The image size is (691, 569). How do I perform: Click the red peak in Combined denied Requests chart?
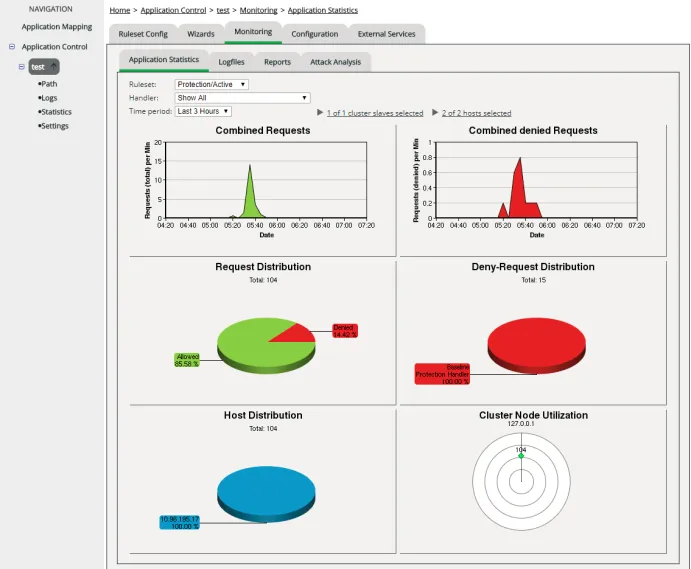tap(520, 190)
